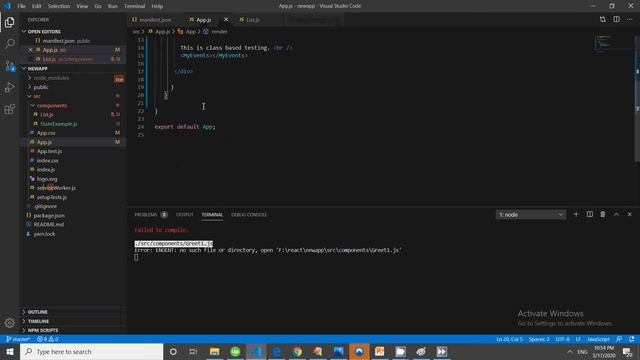Viewport: 640px width, 360px height.
Task: Switch to the Problems panel tab
Action: (151, 215)
